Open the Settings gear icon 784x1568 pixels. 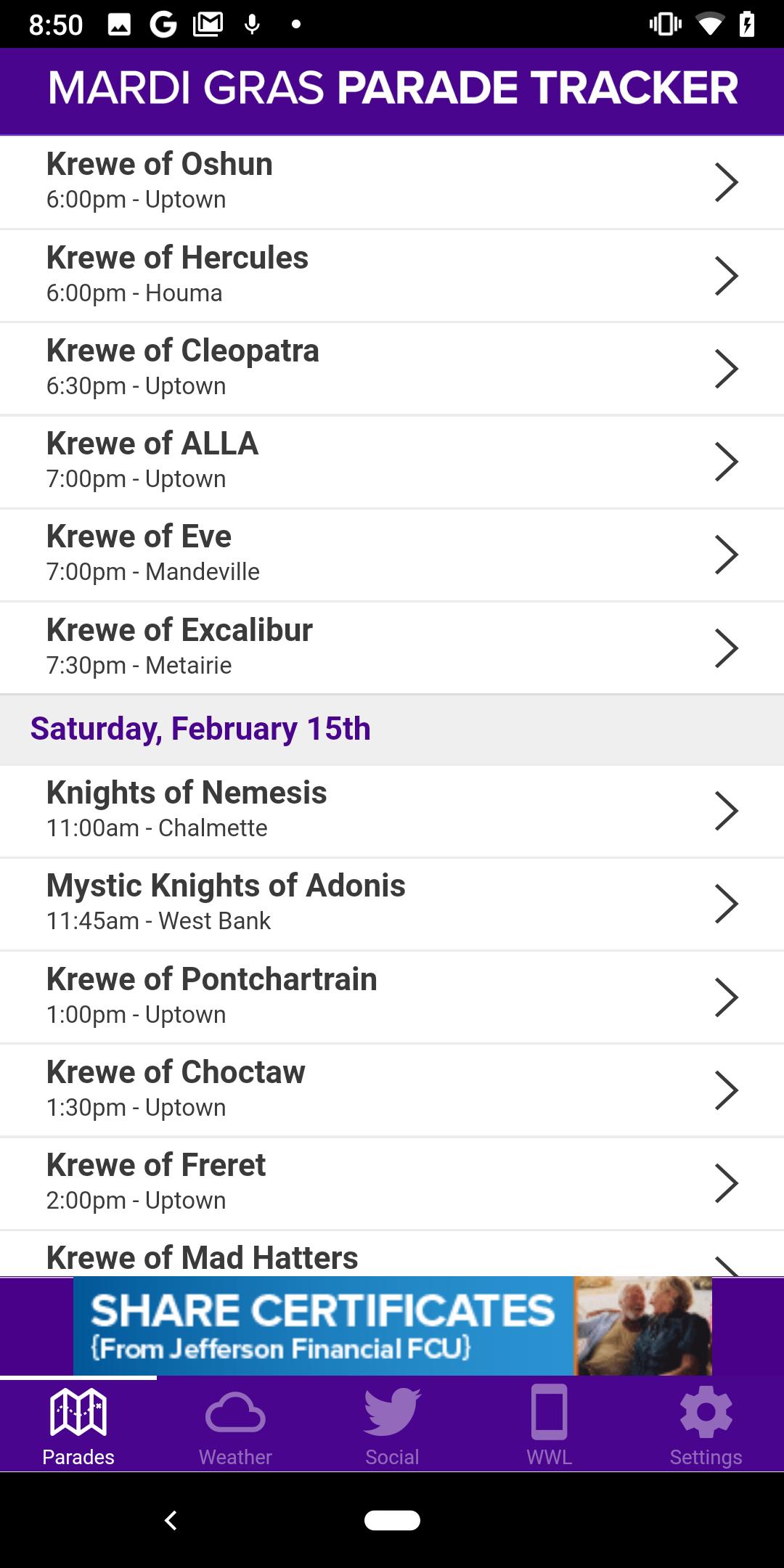click(x=706, y=1411)
